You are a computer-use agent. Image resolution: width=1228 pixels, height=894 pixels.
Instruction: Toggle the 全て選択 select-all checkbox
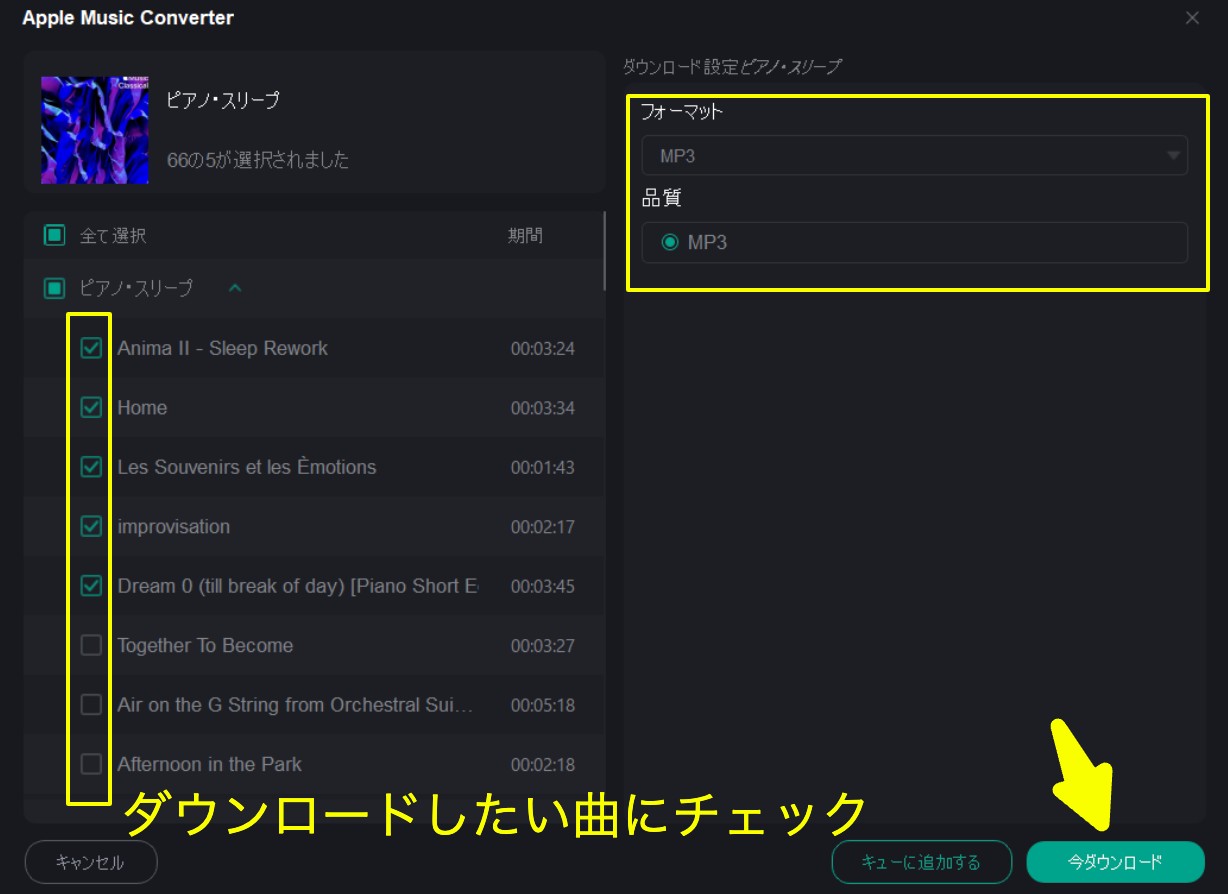[x=55, y=236]
